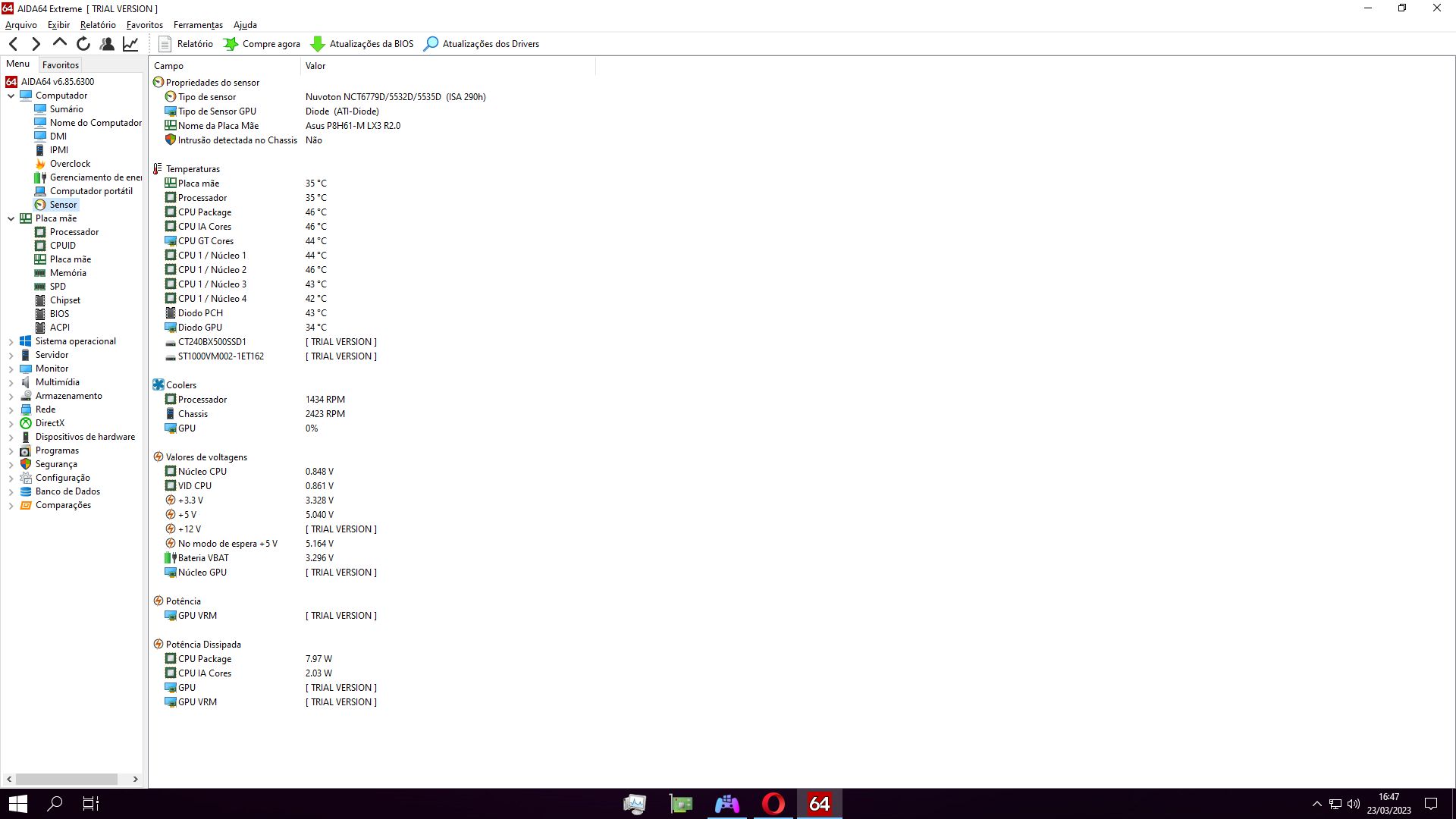Open the user toolbar icon
Viewport: 1456px width, 819px height.
point(107,44)
